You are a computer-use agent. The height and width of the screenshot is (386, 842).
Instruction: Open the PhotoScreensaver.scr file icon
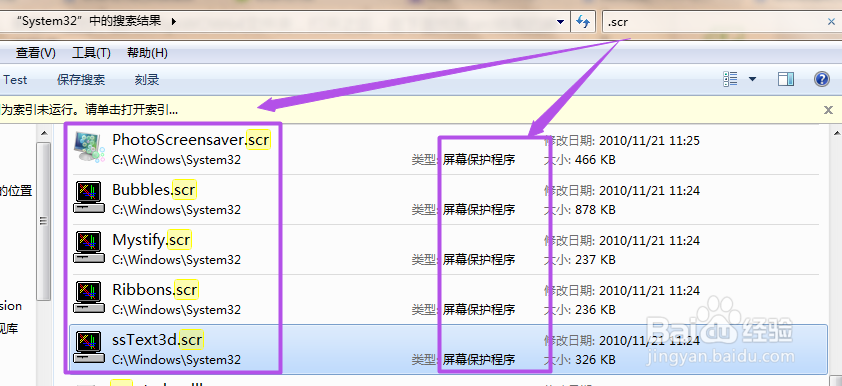pyautogui.click(x=89, y=147)
